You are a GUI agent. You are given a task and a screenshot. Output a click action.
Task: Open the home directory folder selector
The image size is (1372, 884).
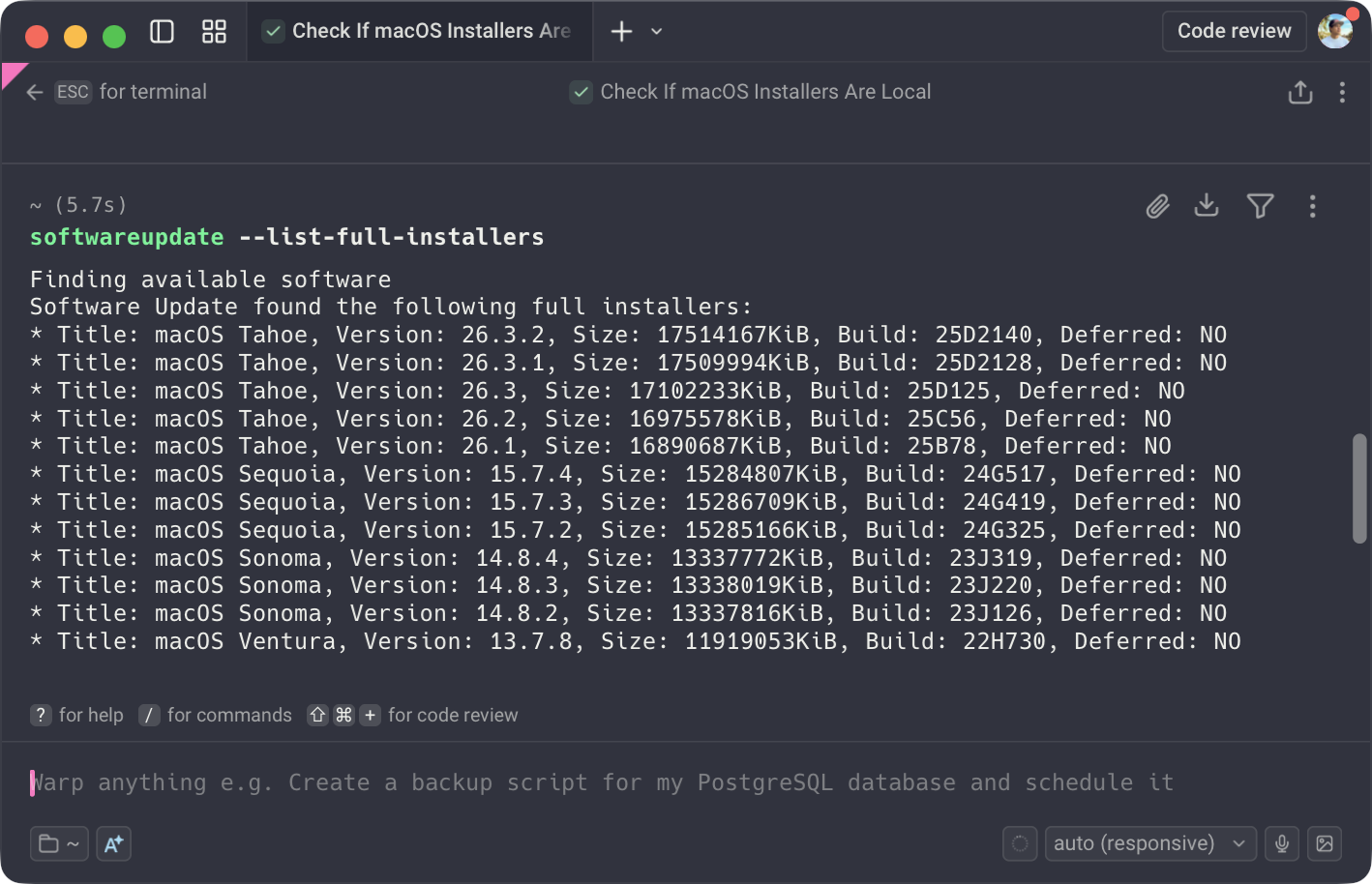[59, 843]
